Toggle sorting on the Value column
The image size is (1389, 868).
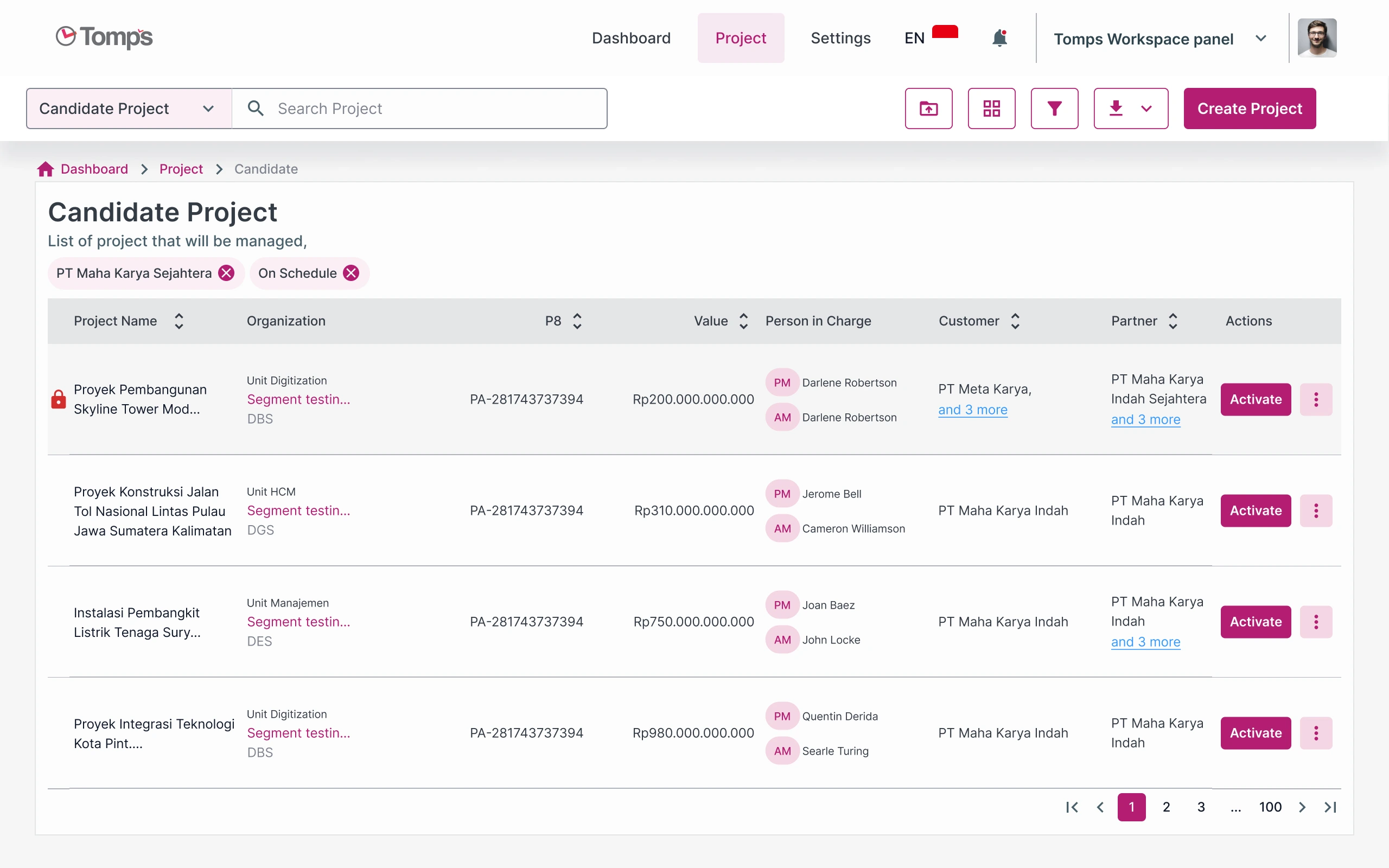coord(743,321)
